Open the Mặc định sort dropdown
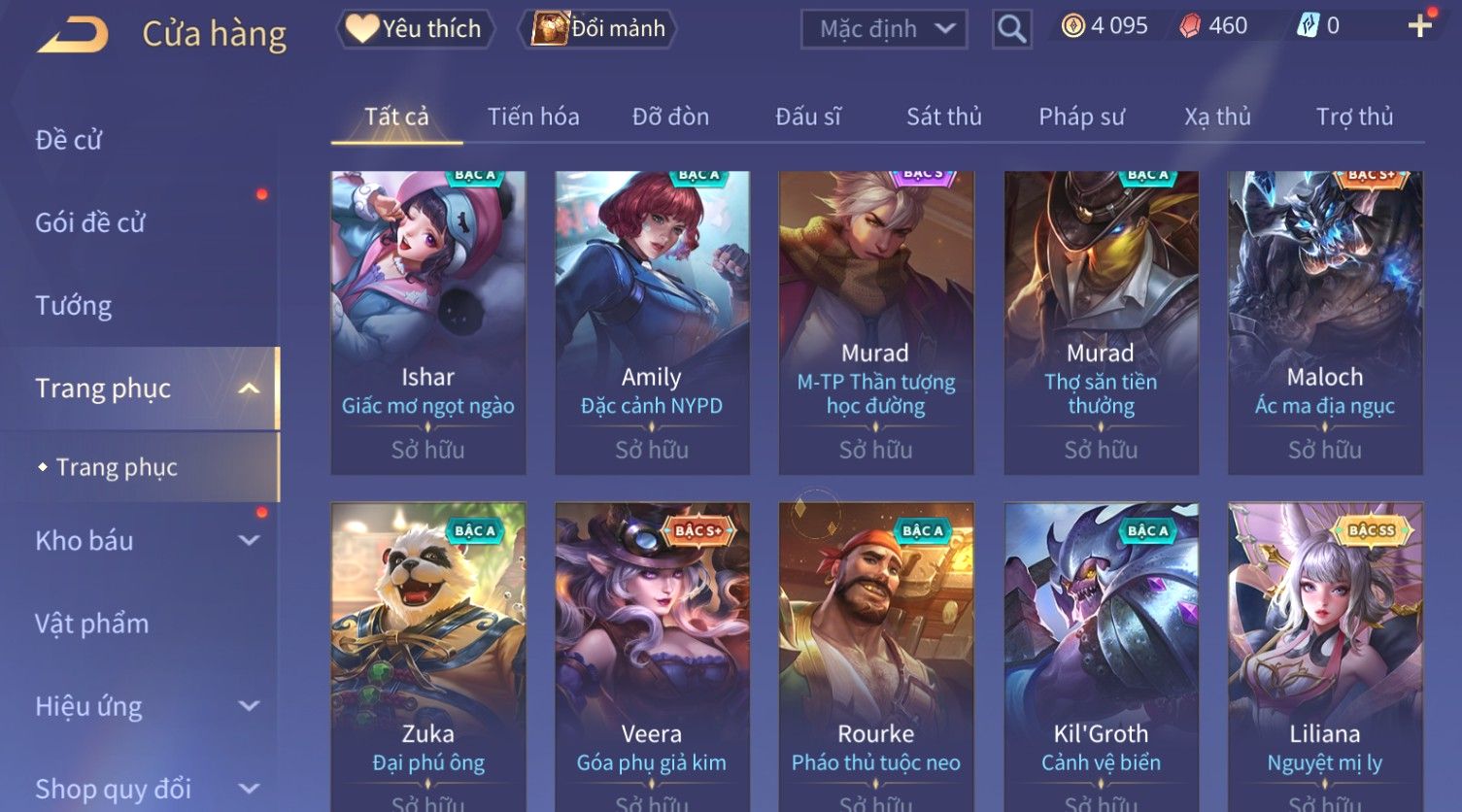1462x812 pixels. [884, 29]
